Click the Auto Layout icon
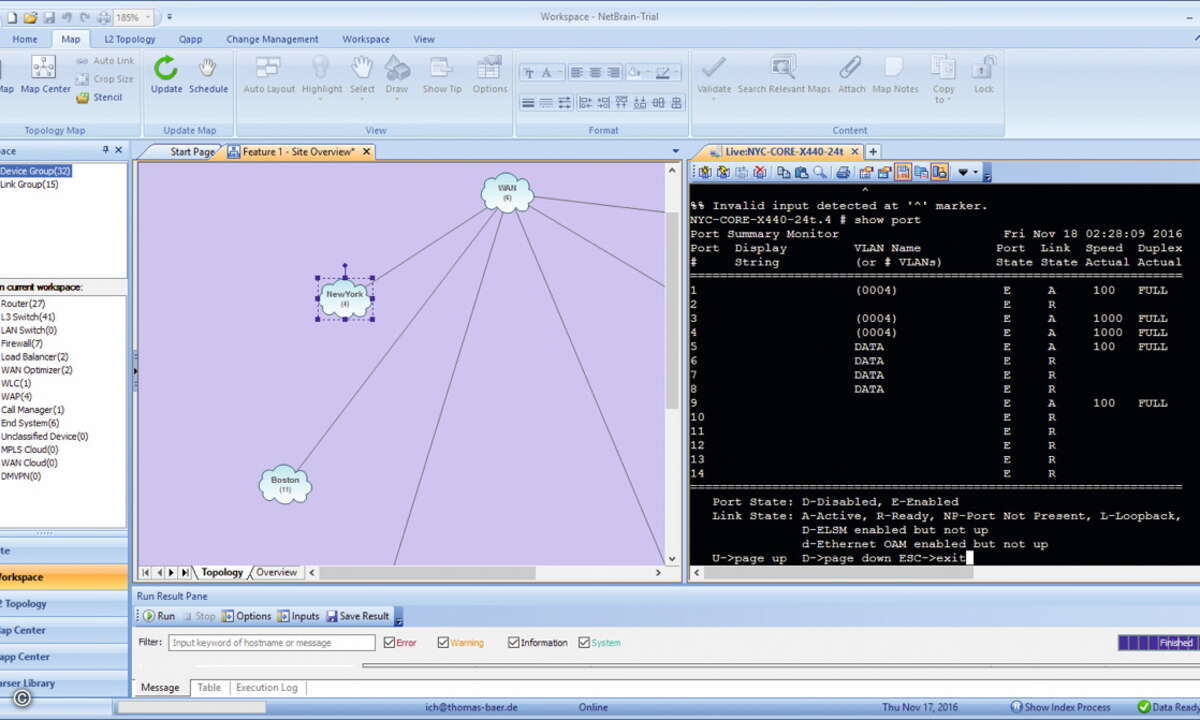This screenshot has height=720, width=1200. click(268, 69)
